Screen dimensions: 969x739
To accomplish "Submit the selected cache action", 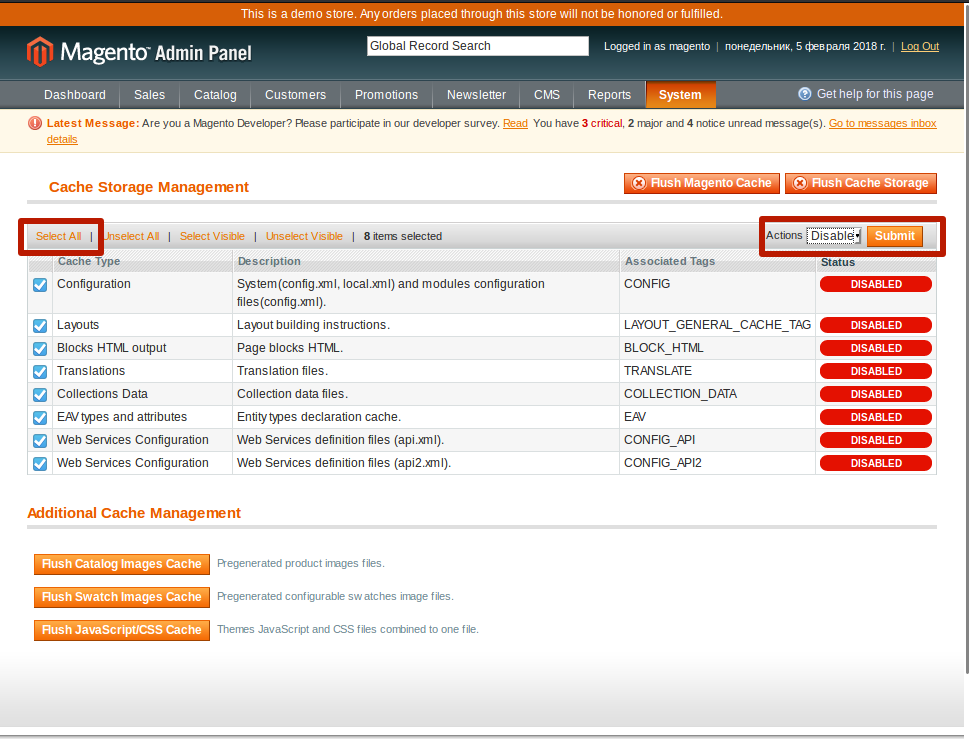I will pyautogui.click(x=894, y=236).
